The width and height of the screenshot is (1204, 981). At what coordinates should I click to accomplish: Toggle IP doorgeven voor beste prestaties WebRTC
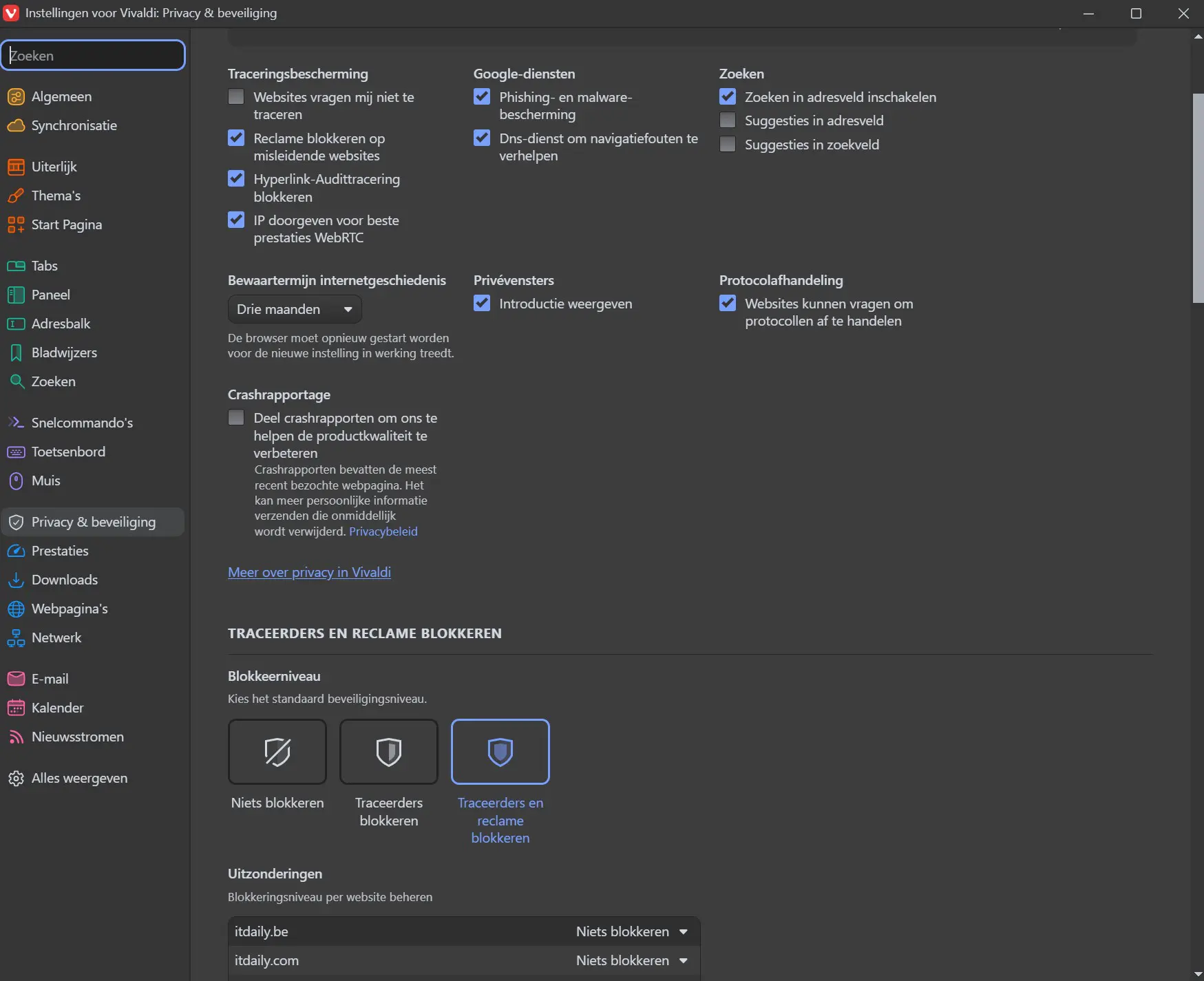(x=236, y=220)
